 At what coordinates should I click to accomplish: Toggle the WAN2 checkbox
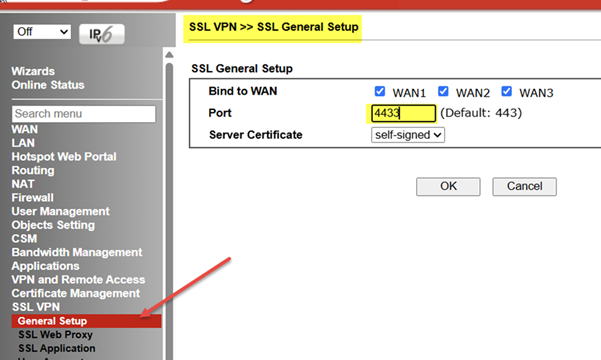pos(443,91)
